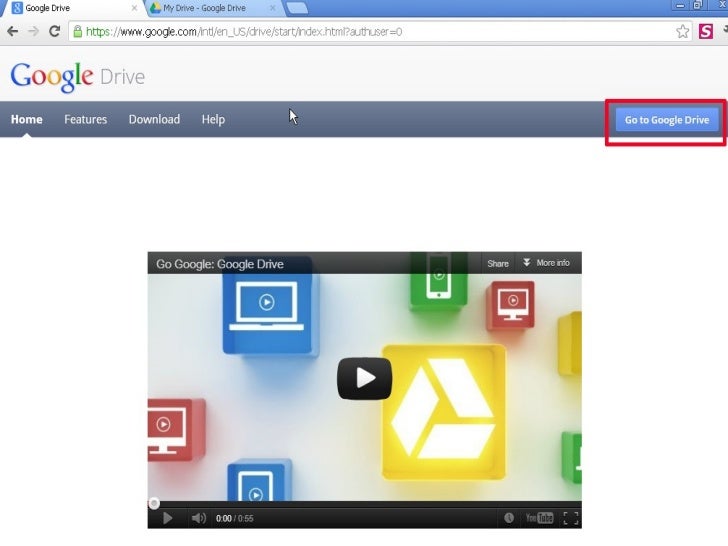This screenshot has height=546, width=728.
Task: Open the Download navigation item
Action: [x=154, y=119]
